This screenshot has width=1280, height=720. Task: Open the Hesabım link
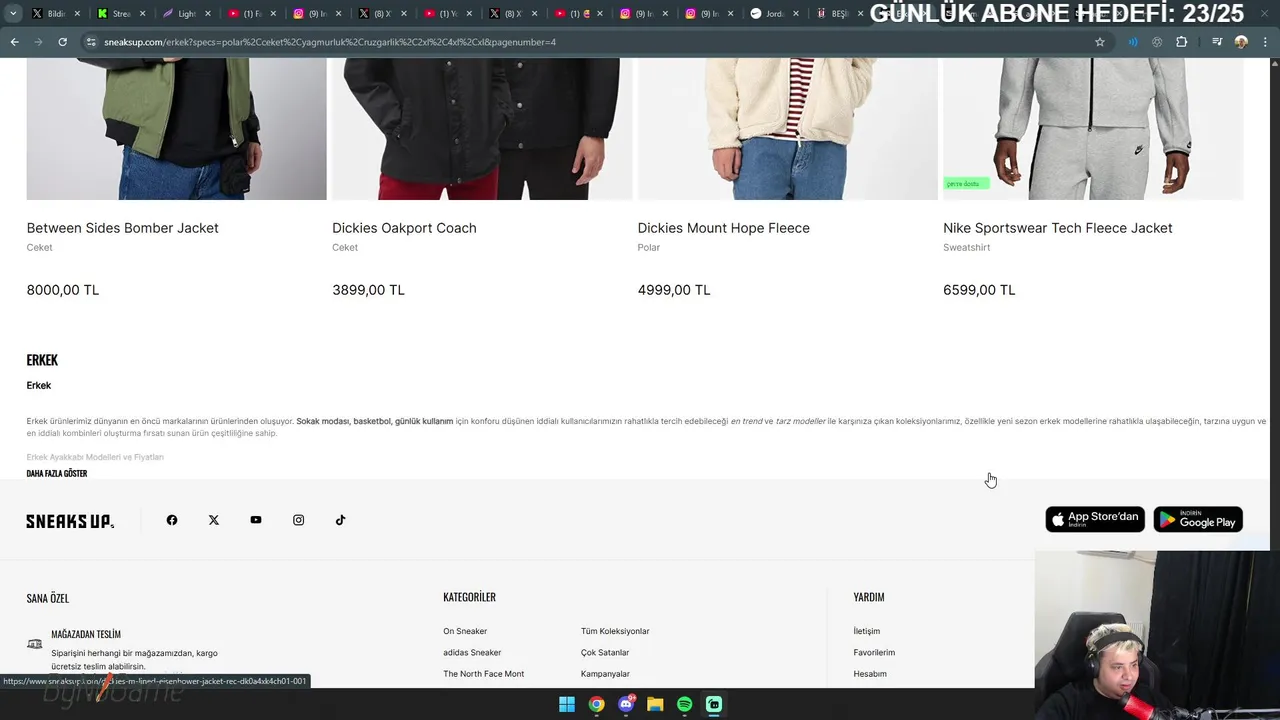pos(870,674)
